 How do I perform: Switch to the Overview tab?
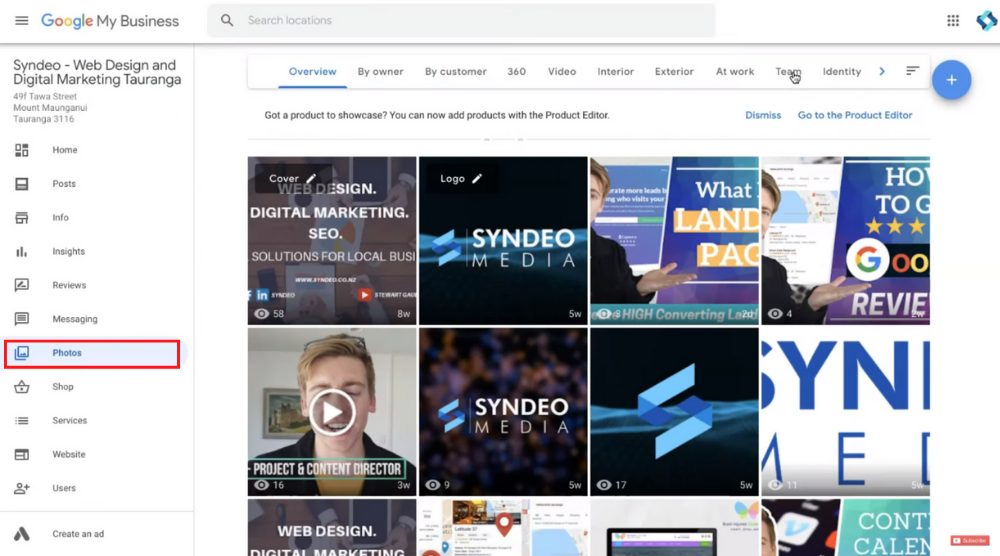(312, 71)
